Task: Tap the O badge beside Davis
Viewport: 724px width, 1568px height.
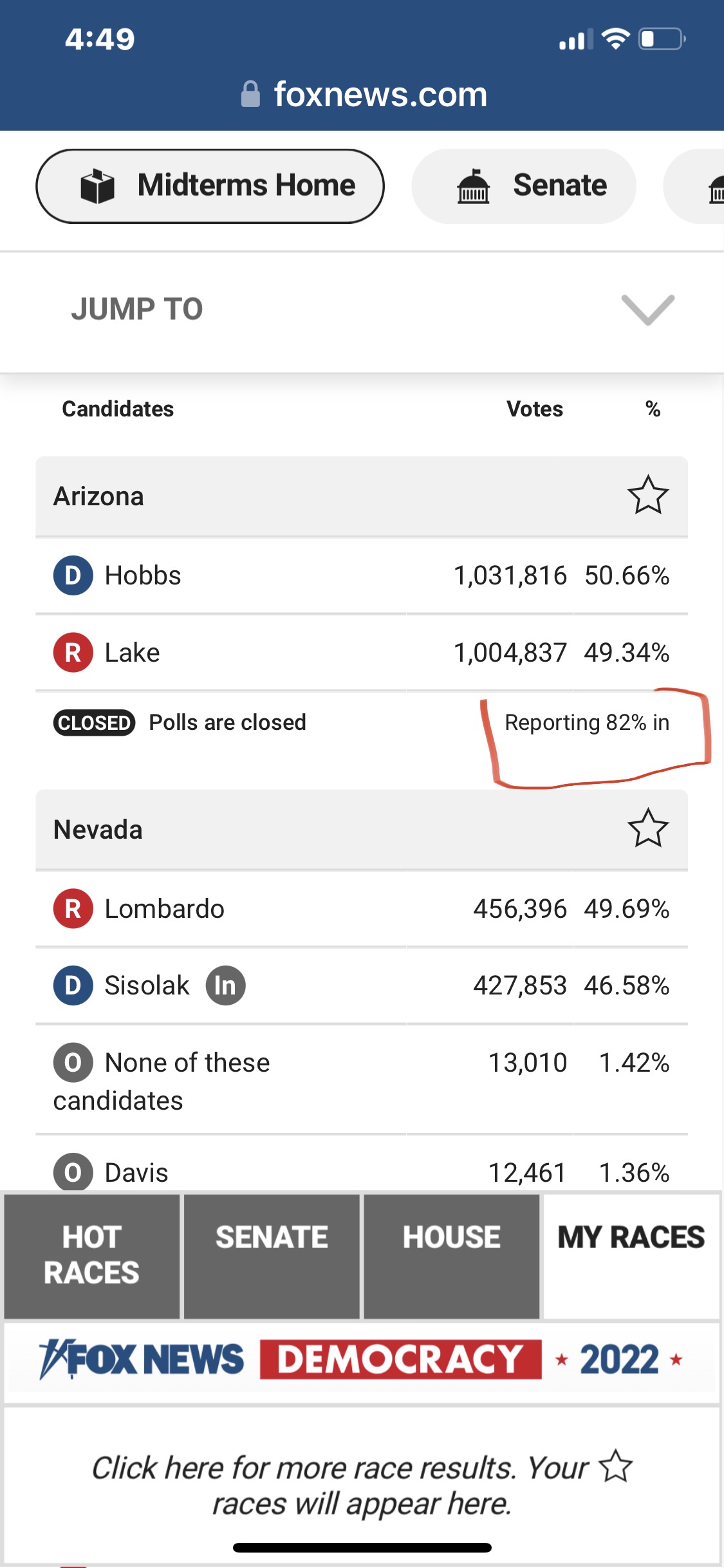Action: pos(73,1172)
